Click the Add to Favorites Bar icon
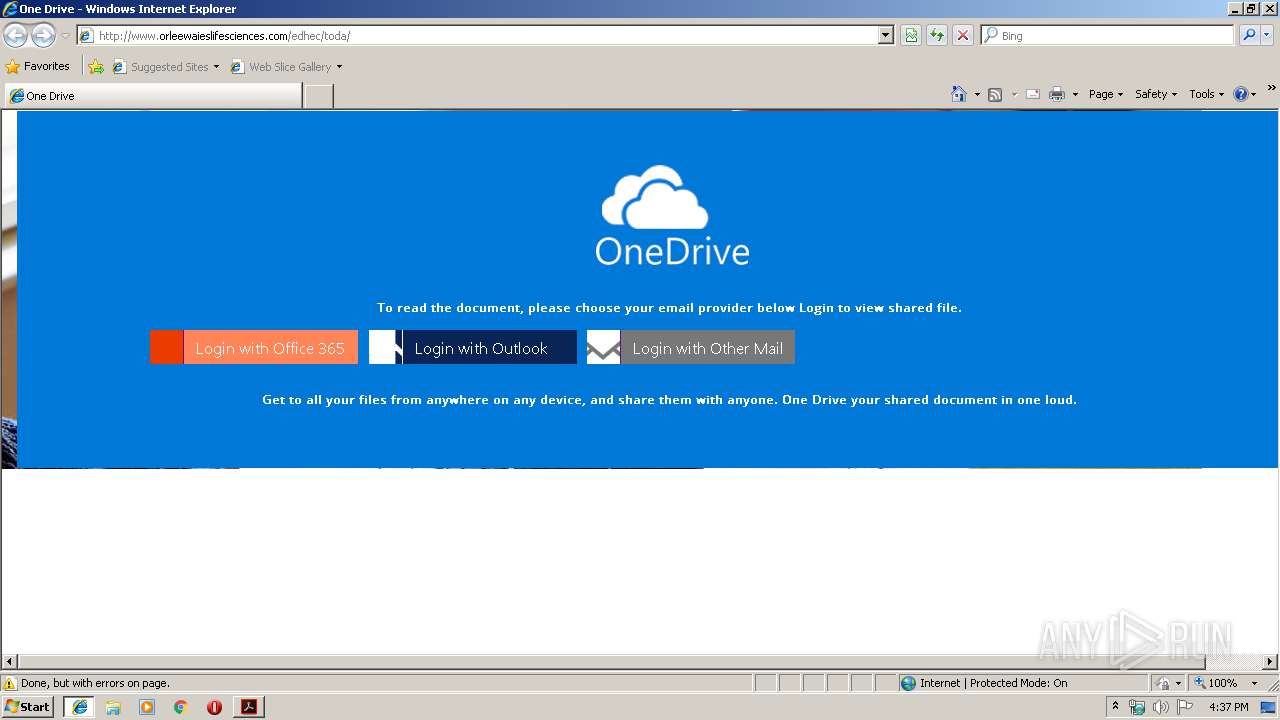Image resolution: width=1280 pixels, height=720 pixels. coord(96,67)
